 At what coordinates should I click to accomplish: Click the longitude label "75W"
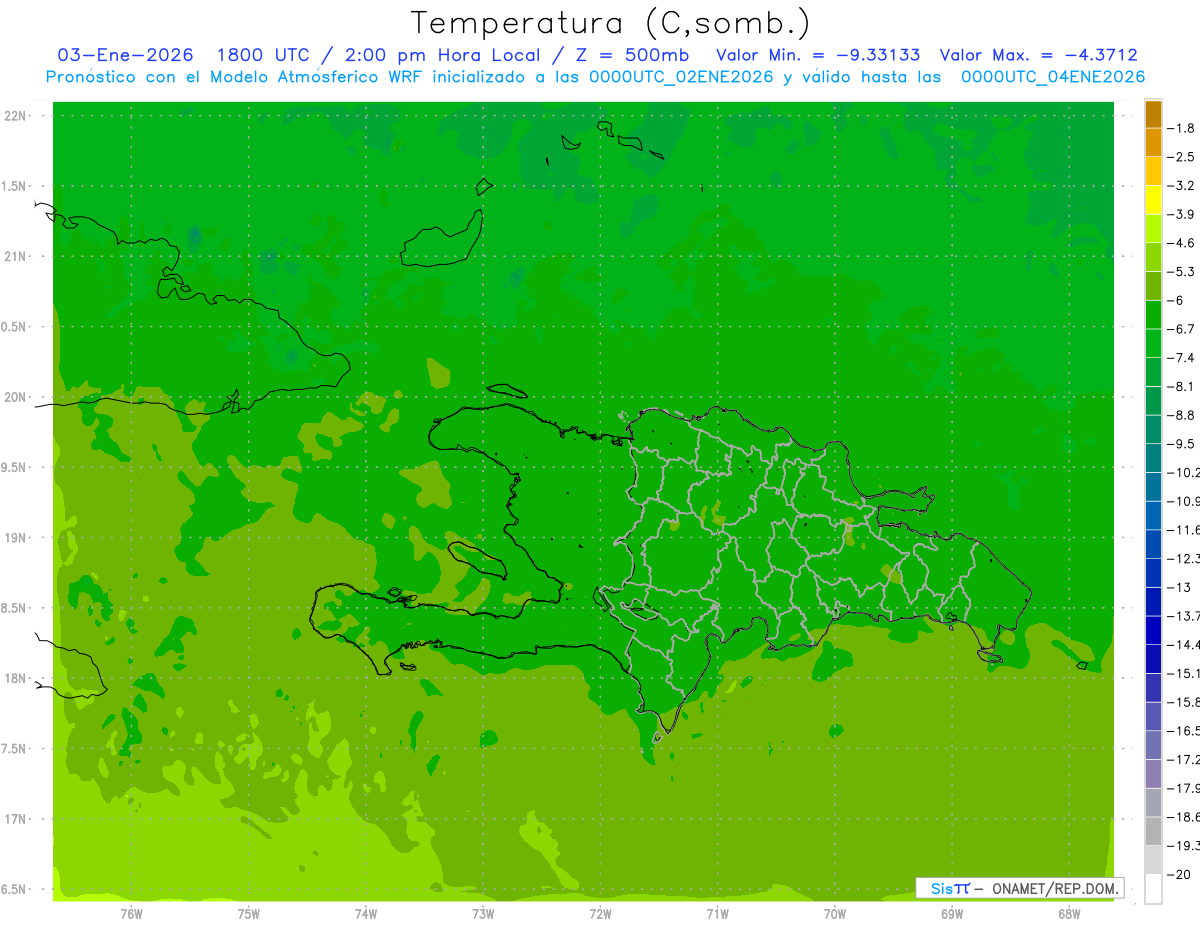tap(249, 913)
